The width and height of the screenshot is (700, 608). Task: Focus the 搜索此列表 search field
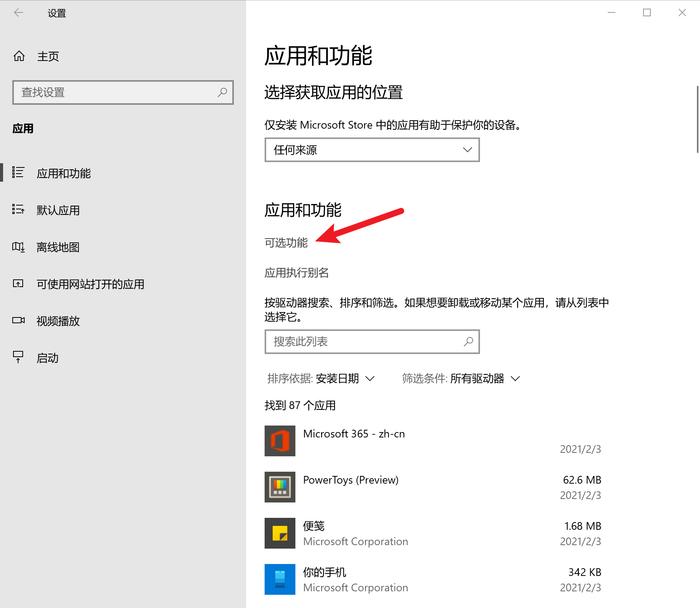(x=372, y=341)
